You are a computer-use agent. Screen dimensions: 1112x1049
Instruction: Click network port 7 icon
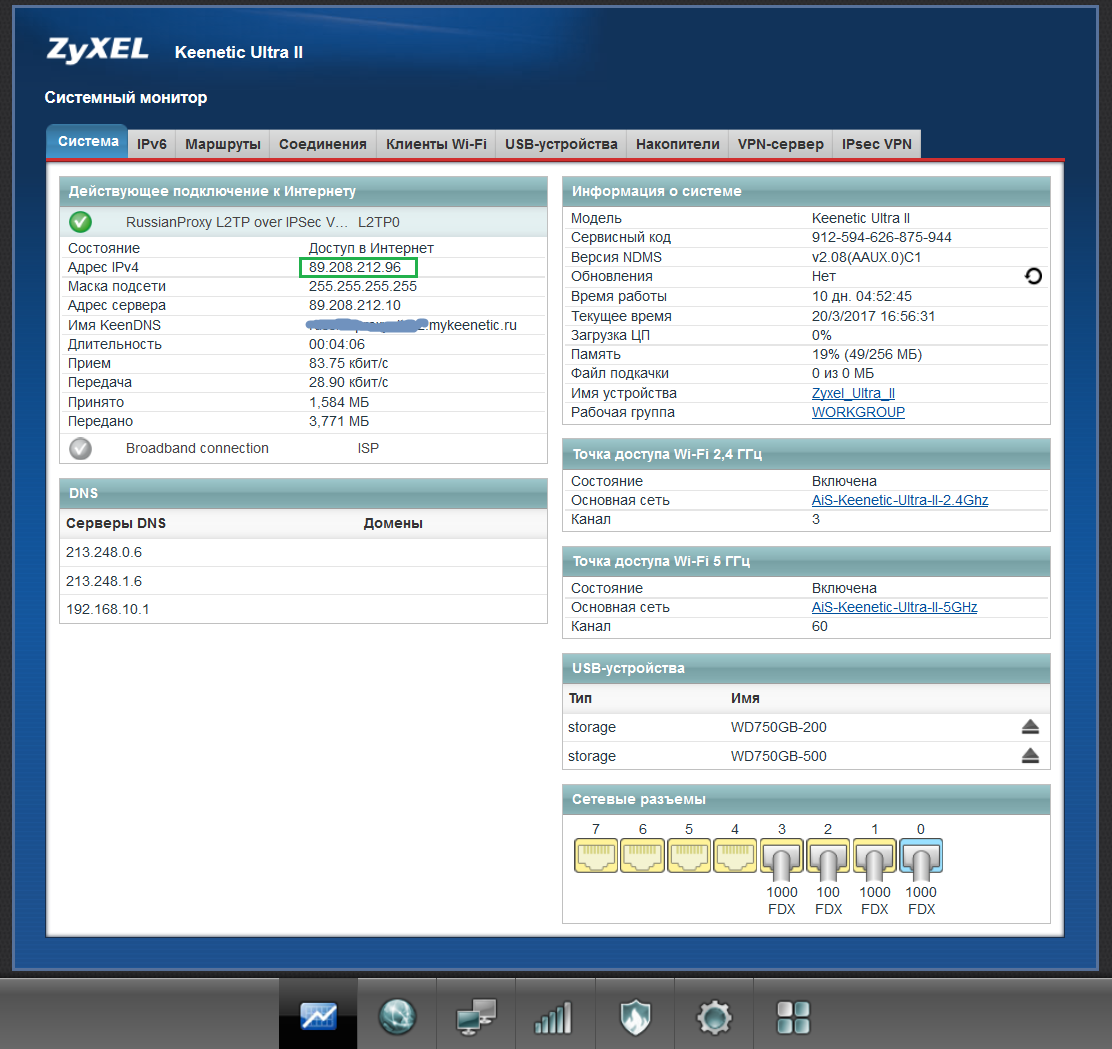pos(596,855)
